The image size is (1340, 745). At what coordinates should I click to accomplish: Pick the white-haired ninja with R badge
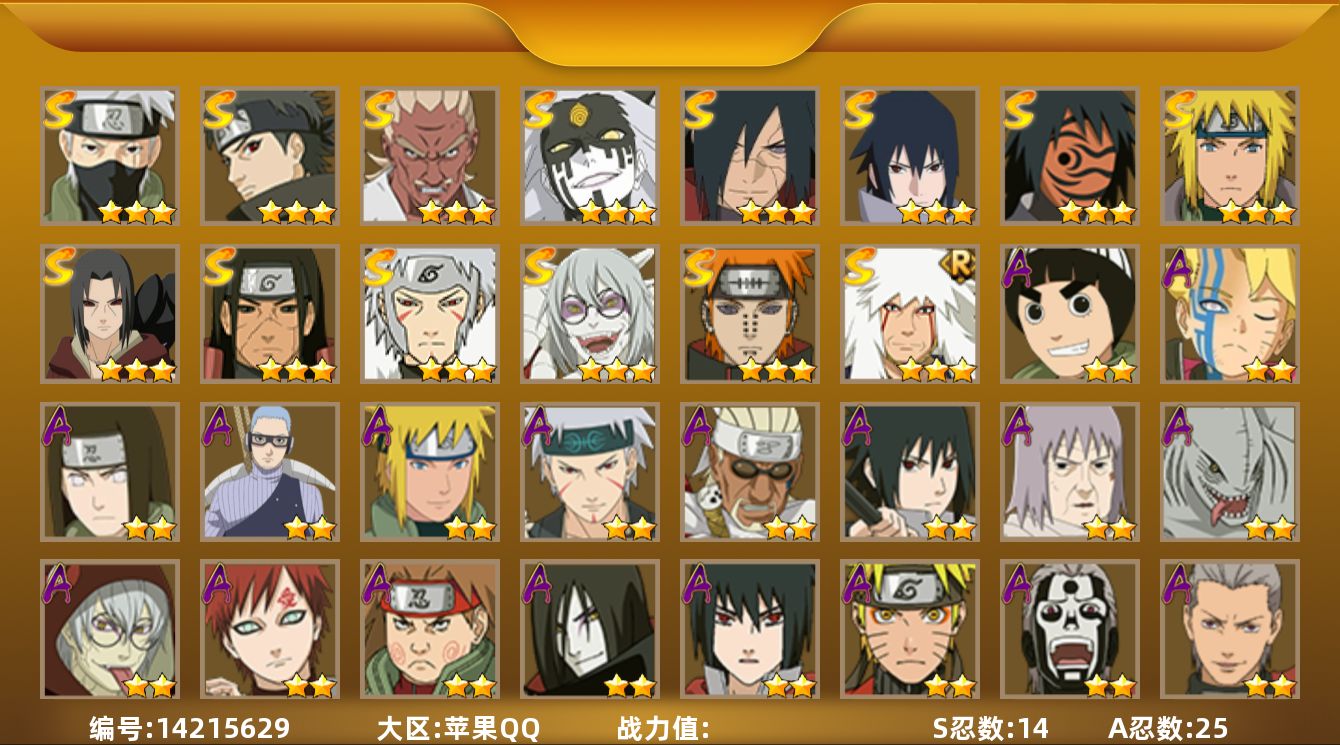click(x=909, y=313)
